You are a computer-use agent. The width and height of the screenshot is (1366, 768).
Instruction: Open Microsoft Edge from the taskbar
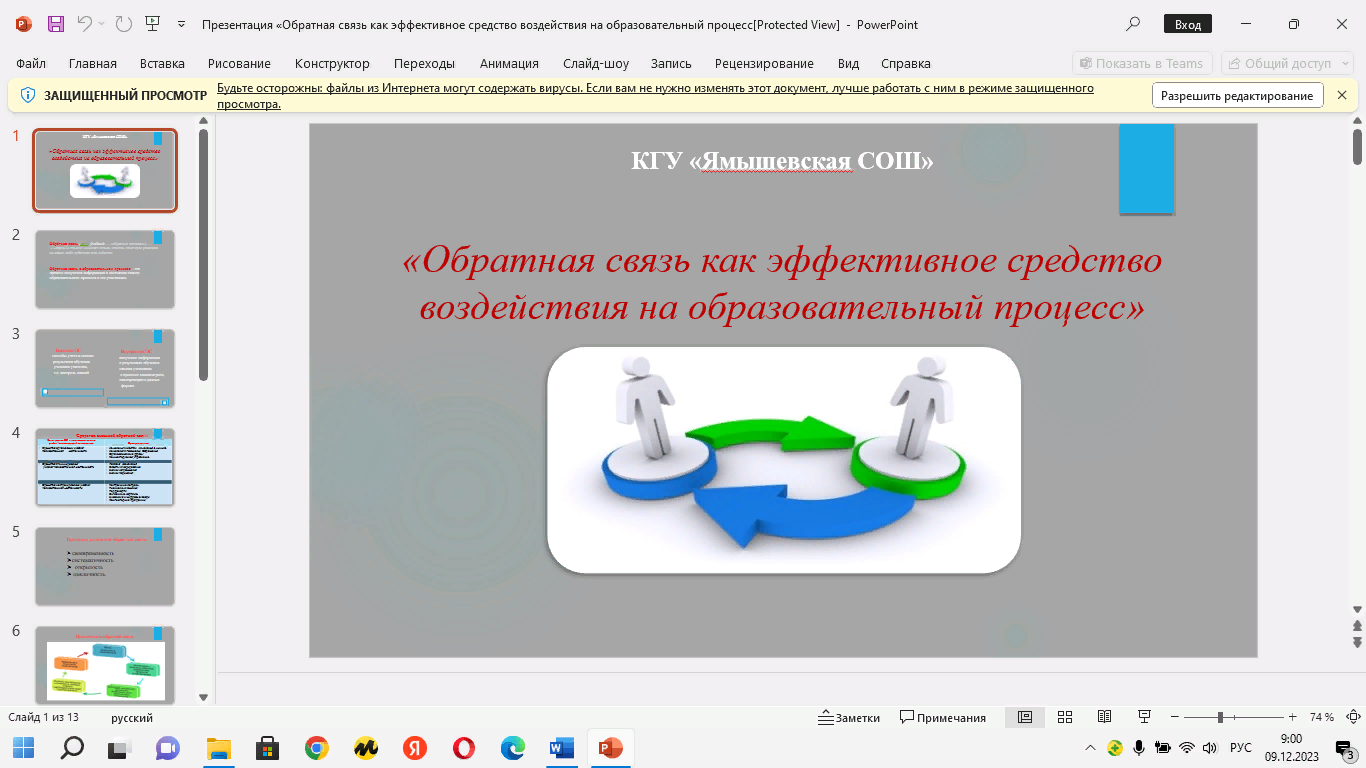512,748
